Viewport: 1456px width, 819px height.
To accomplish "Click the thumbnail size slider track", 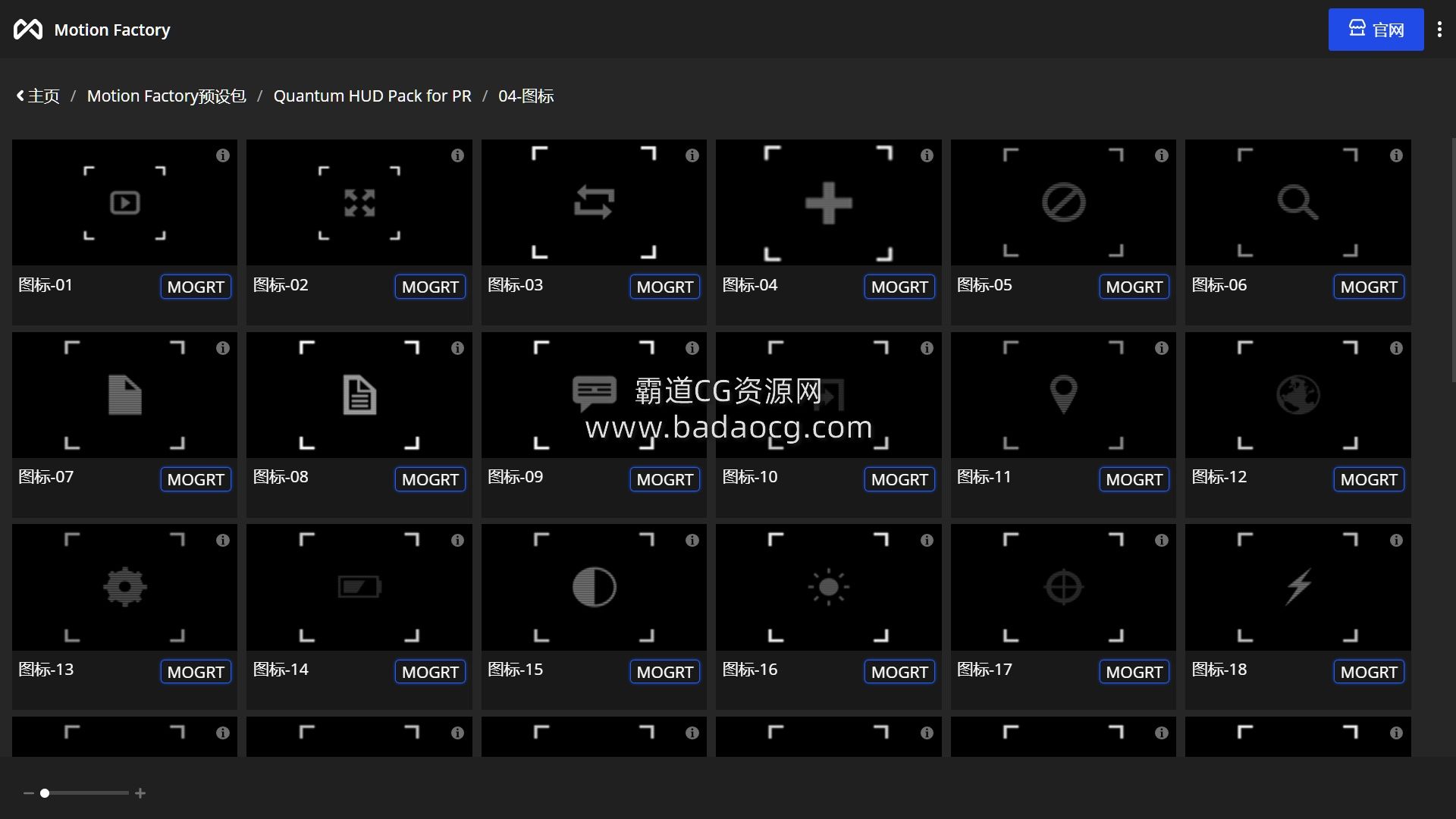I will click(x=85, y=793).
